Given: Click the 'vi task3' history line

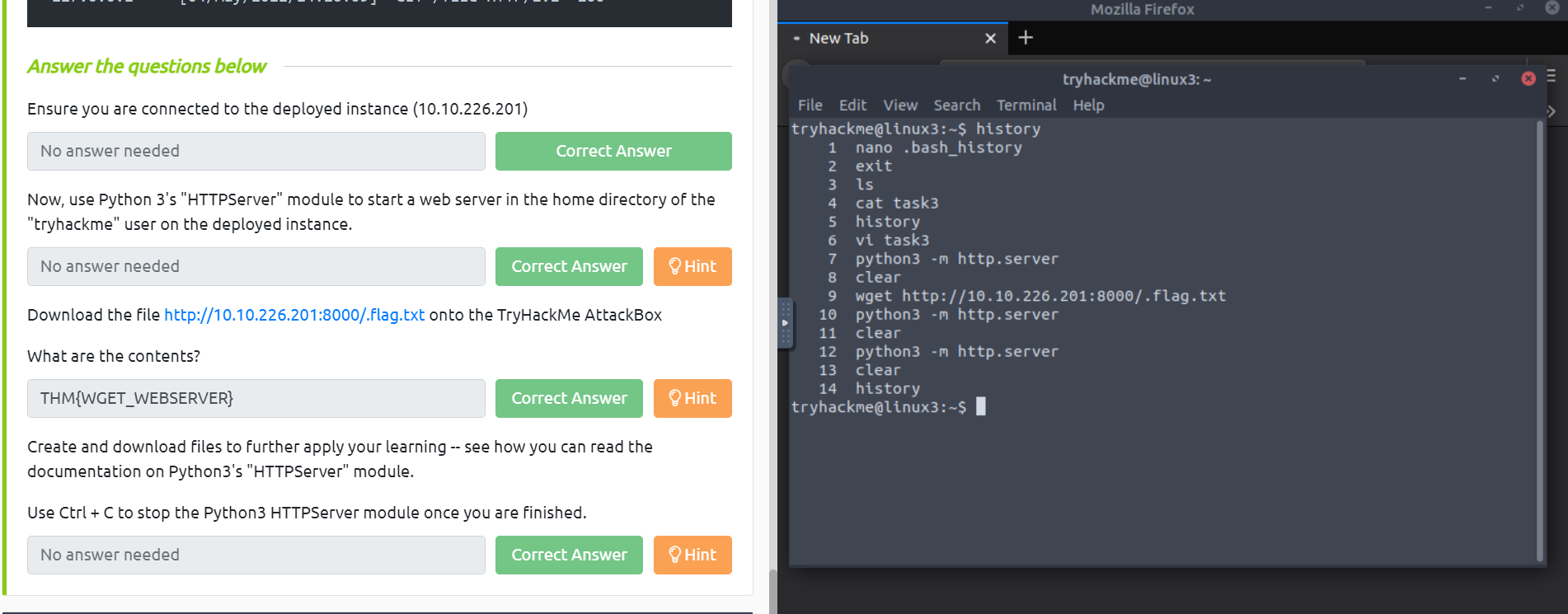Looking at the screenshot, I should [x=892, y=240].
